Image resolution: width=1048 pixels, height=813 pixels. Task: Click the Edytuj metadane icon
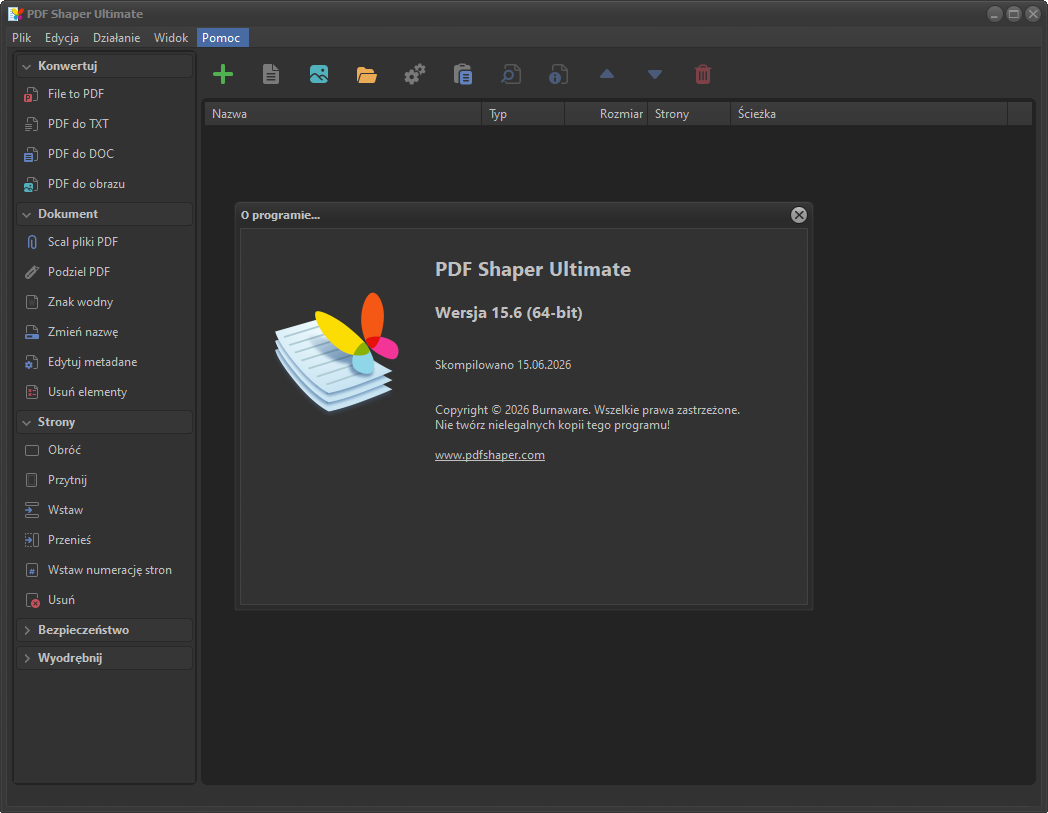31,362
